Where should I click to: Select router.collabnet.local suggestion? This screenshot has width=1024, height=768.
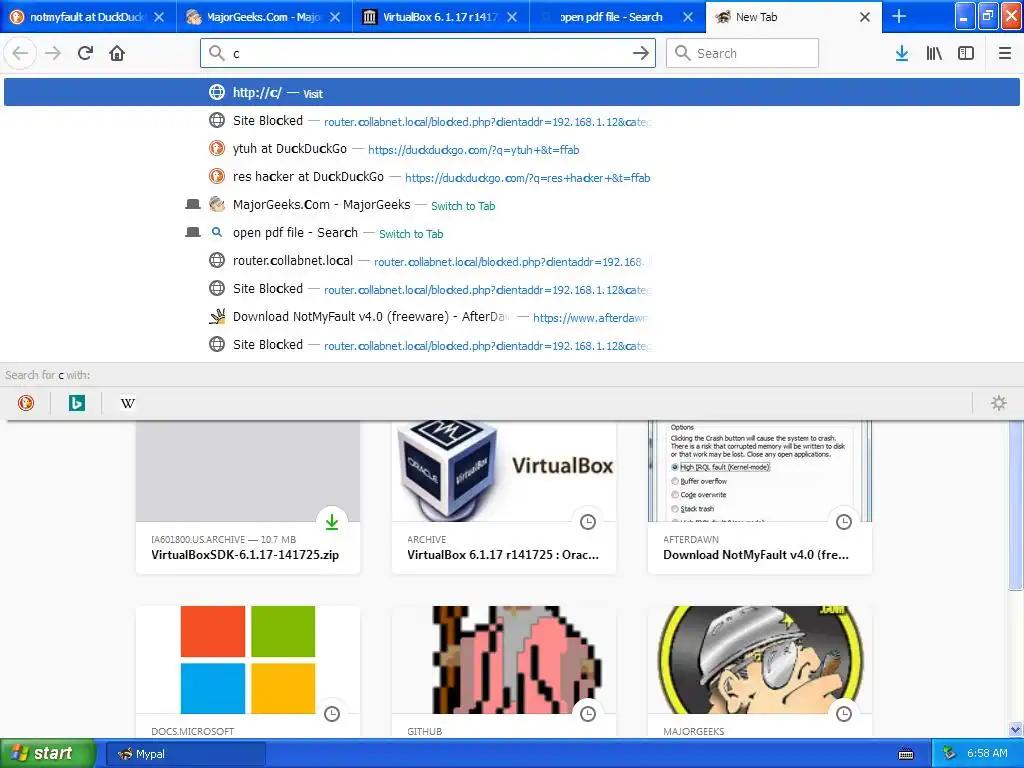(x=512, y=261)
